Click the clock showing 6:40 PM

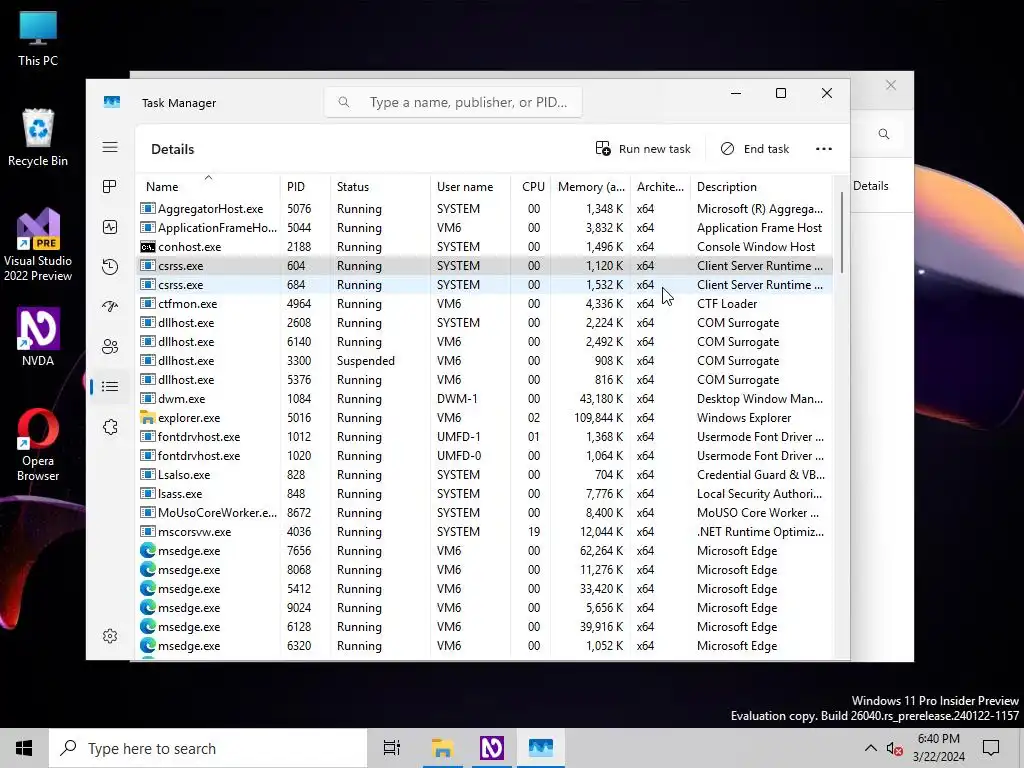pyautogui.click(x=938, y=739)
